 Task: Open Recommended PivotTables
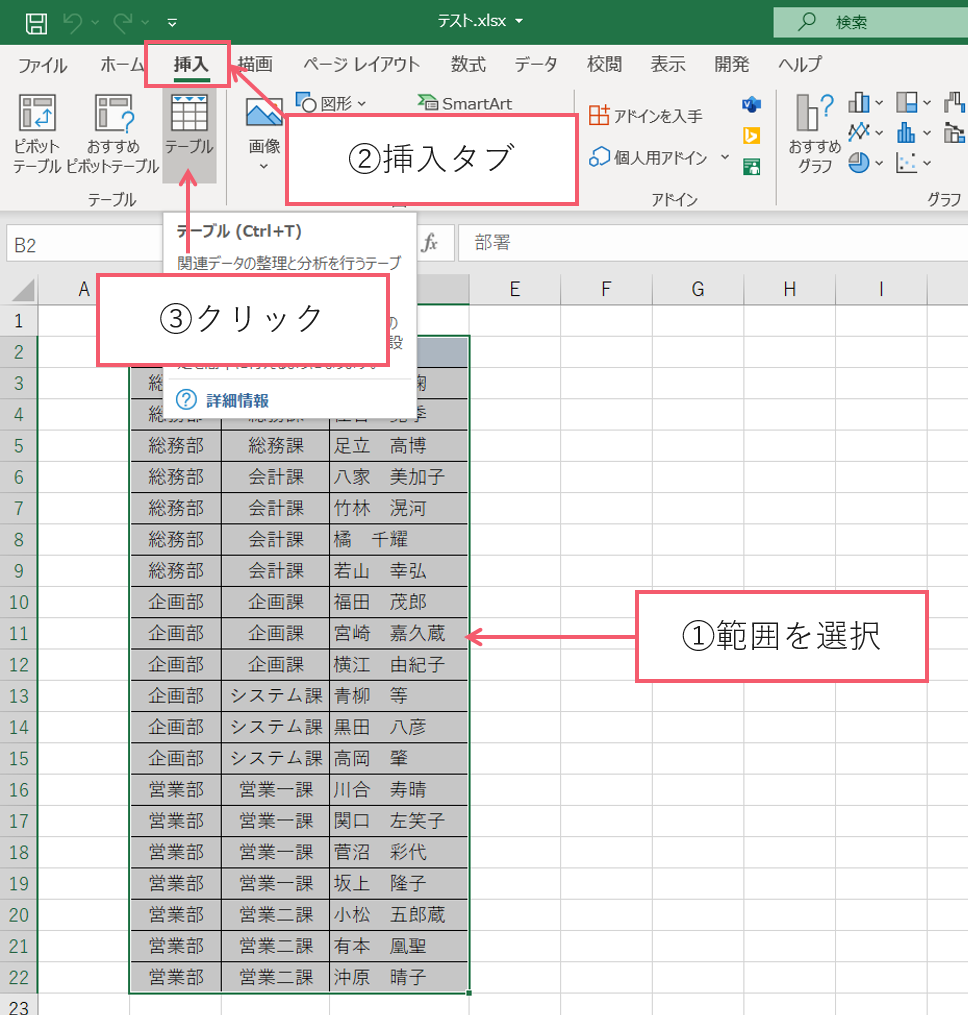(x=113, y=135)
